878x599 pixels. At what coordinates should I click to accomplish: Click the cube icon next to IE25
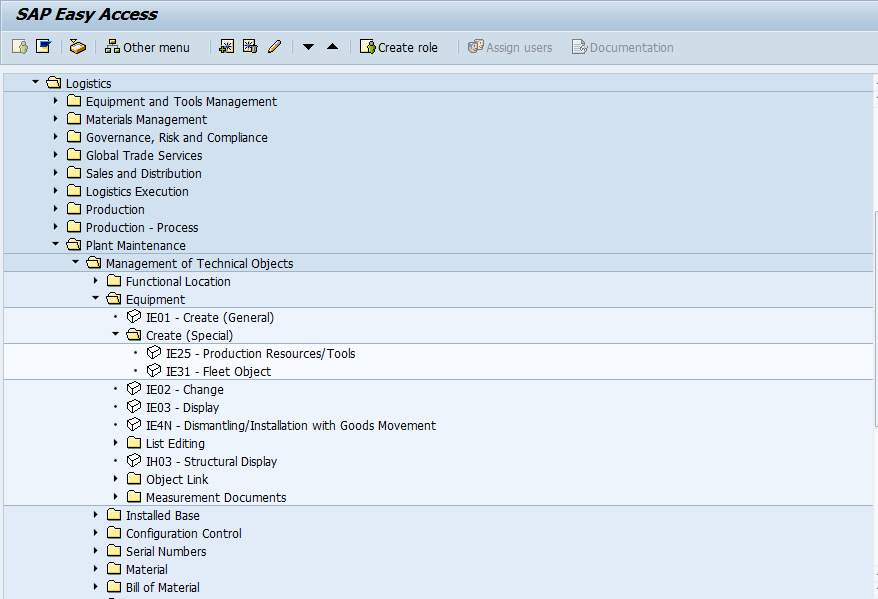point(155,353)
